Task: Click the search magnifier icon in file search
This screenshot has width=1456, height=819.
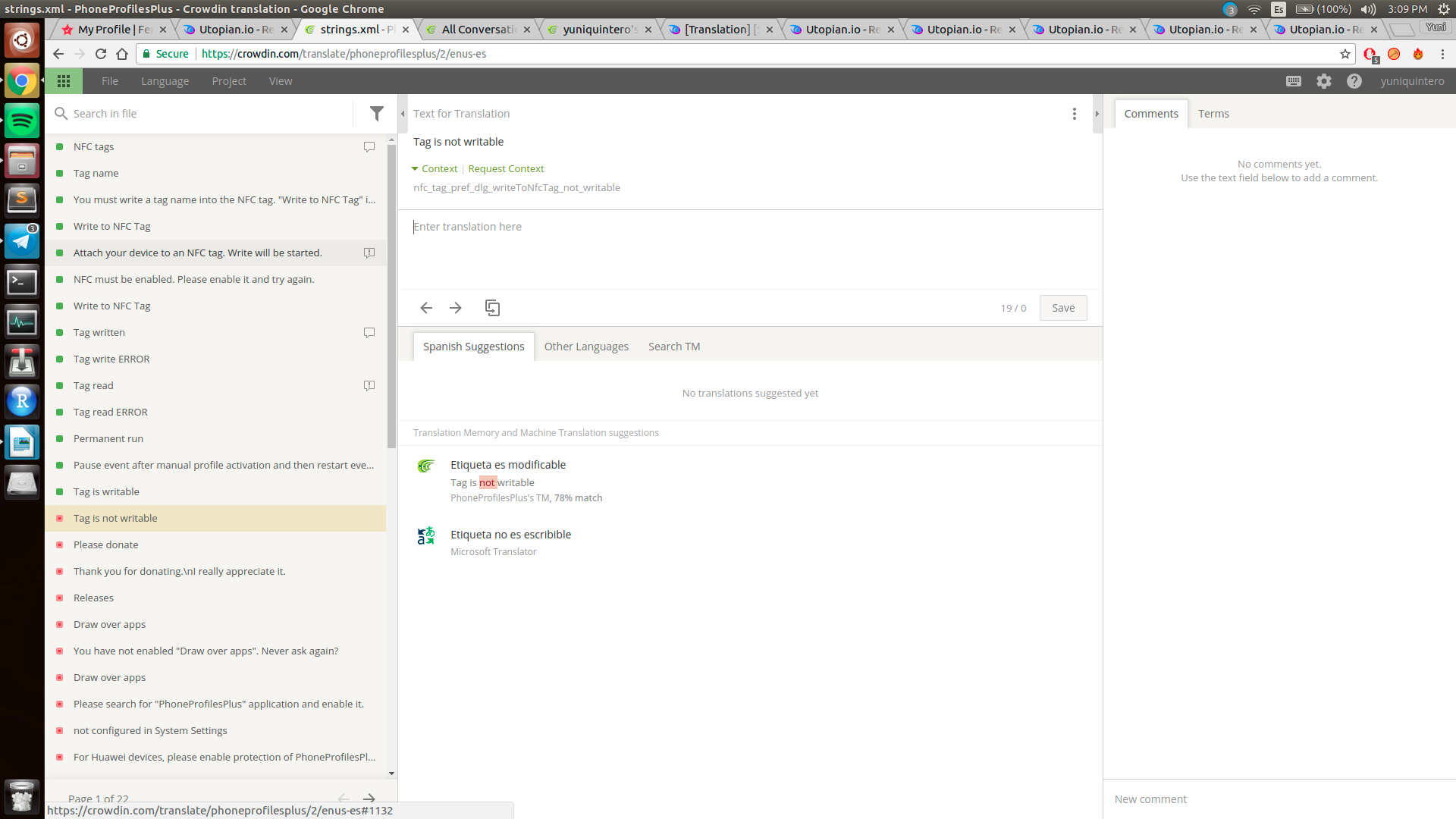Action: 61,114
